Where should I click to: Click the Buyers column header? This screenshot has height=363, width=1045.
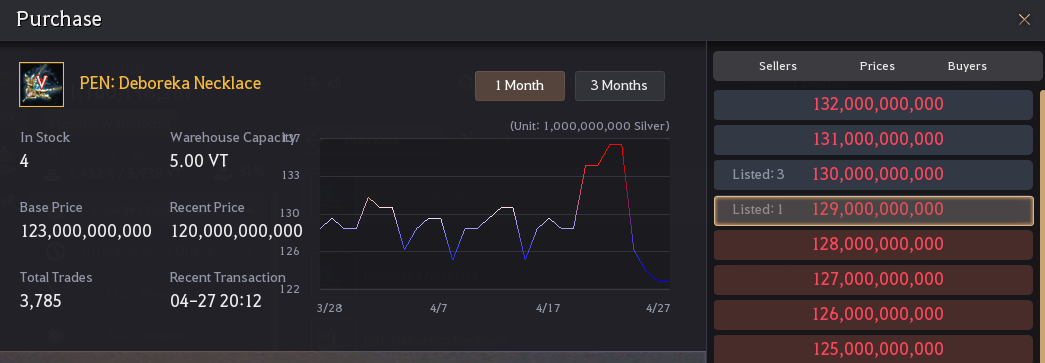[967, 66]
